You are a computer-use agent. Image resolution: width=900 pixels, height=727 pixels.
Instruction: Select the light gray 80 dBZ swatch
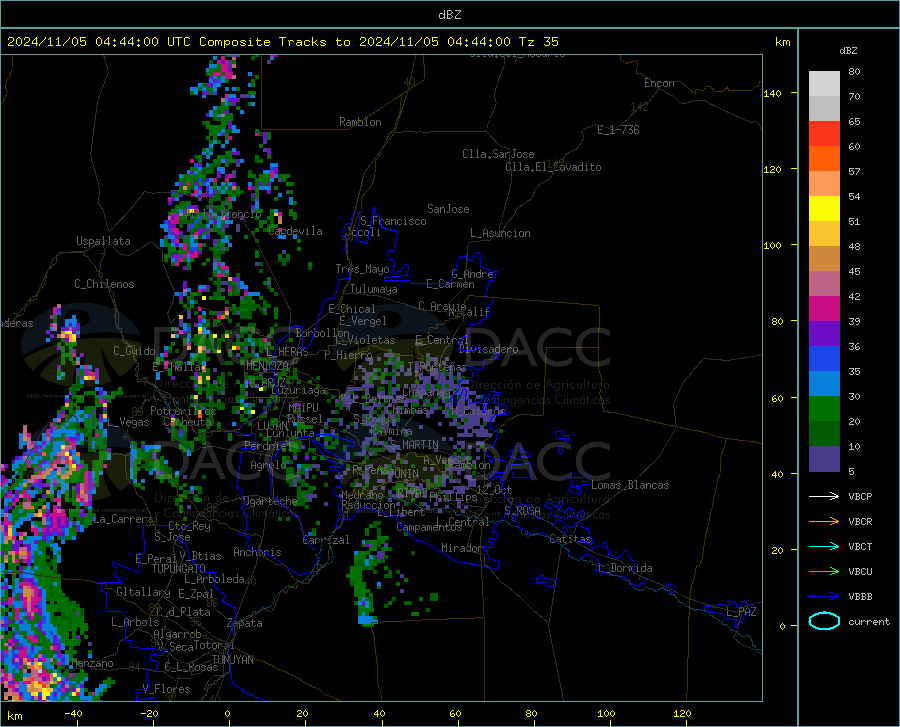pyautogui.click(x=824, y=83)
